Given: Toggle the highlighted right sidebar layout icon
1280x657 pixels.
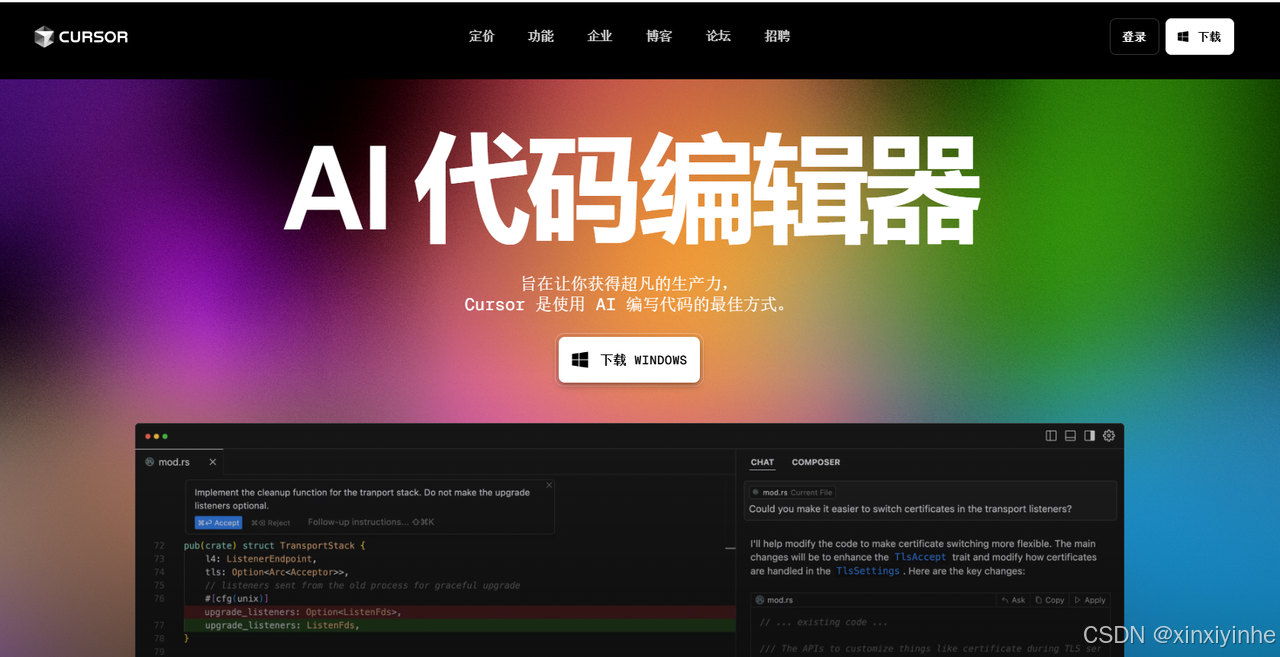Looking at the screenshot, I should (x=1089, y=435).
